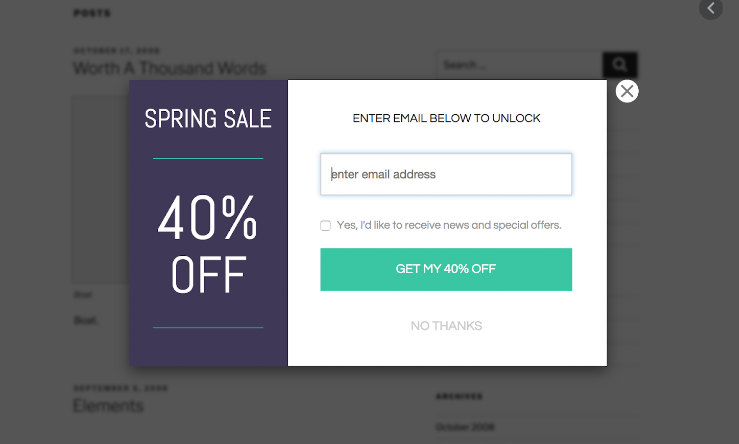This screenshot has height=444, width=739.
Task: Select the October 2008 archive link
Action: (x=466, y=428)
